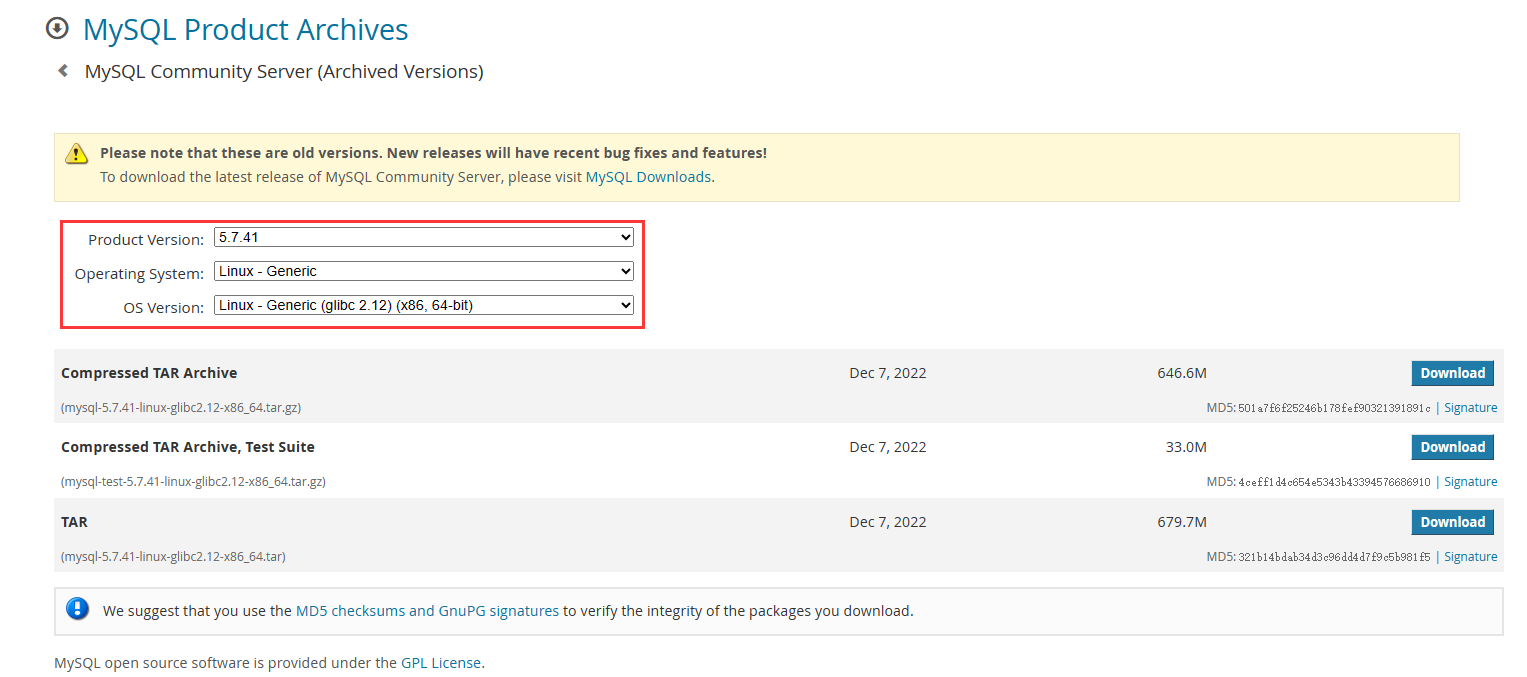Click Dec 7, 2022 in the TAR row
This screenshot has height=677, width=1527.
click(x=888, y=522)
